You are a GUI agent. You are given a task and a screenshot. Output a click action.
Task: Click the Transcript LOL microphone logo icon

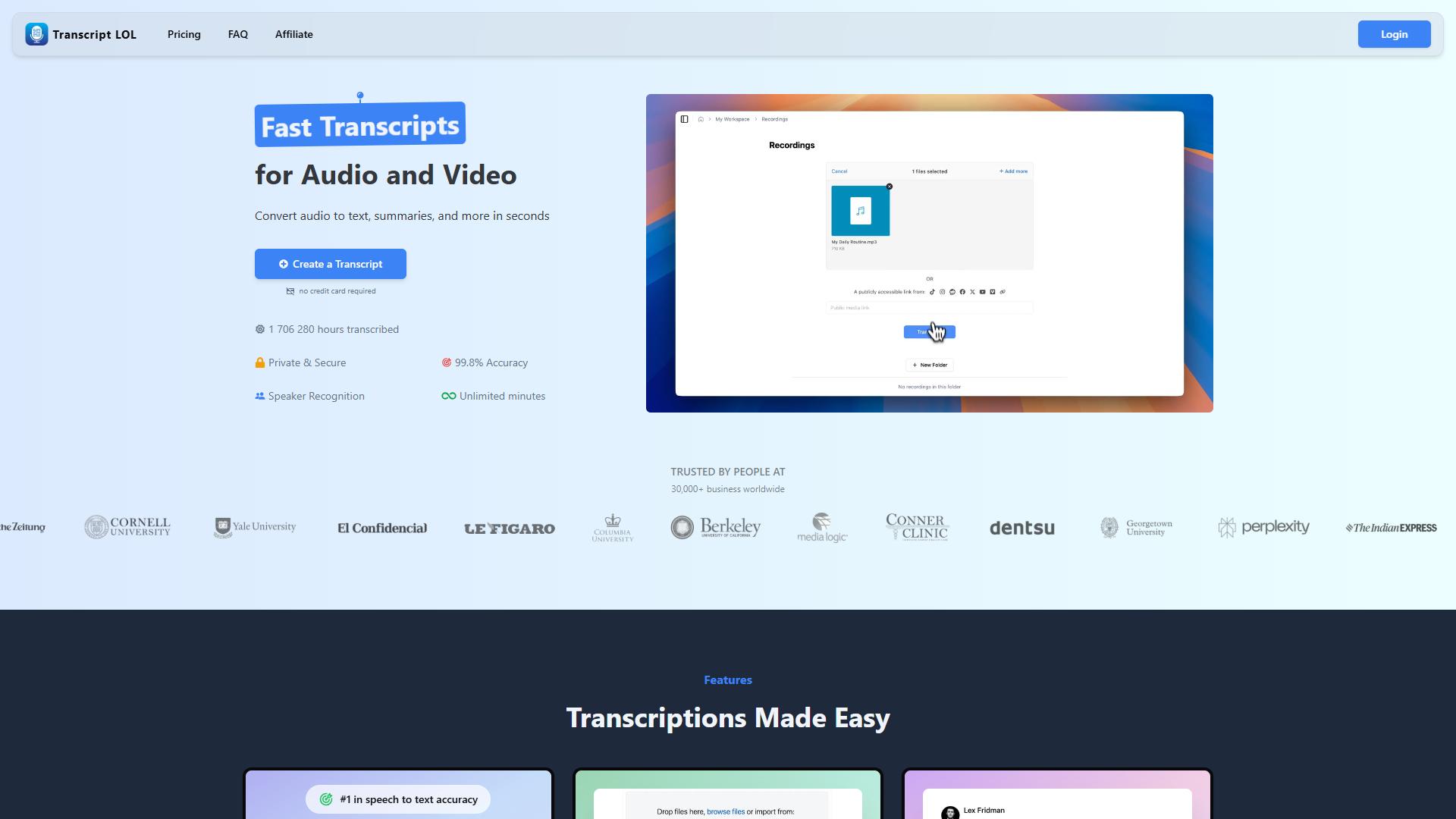coord(36,34)
